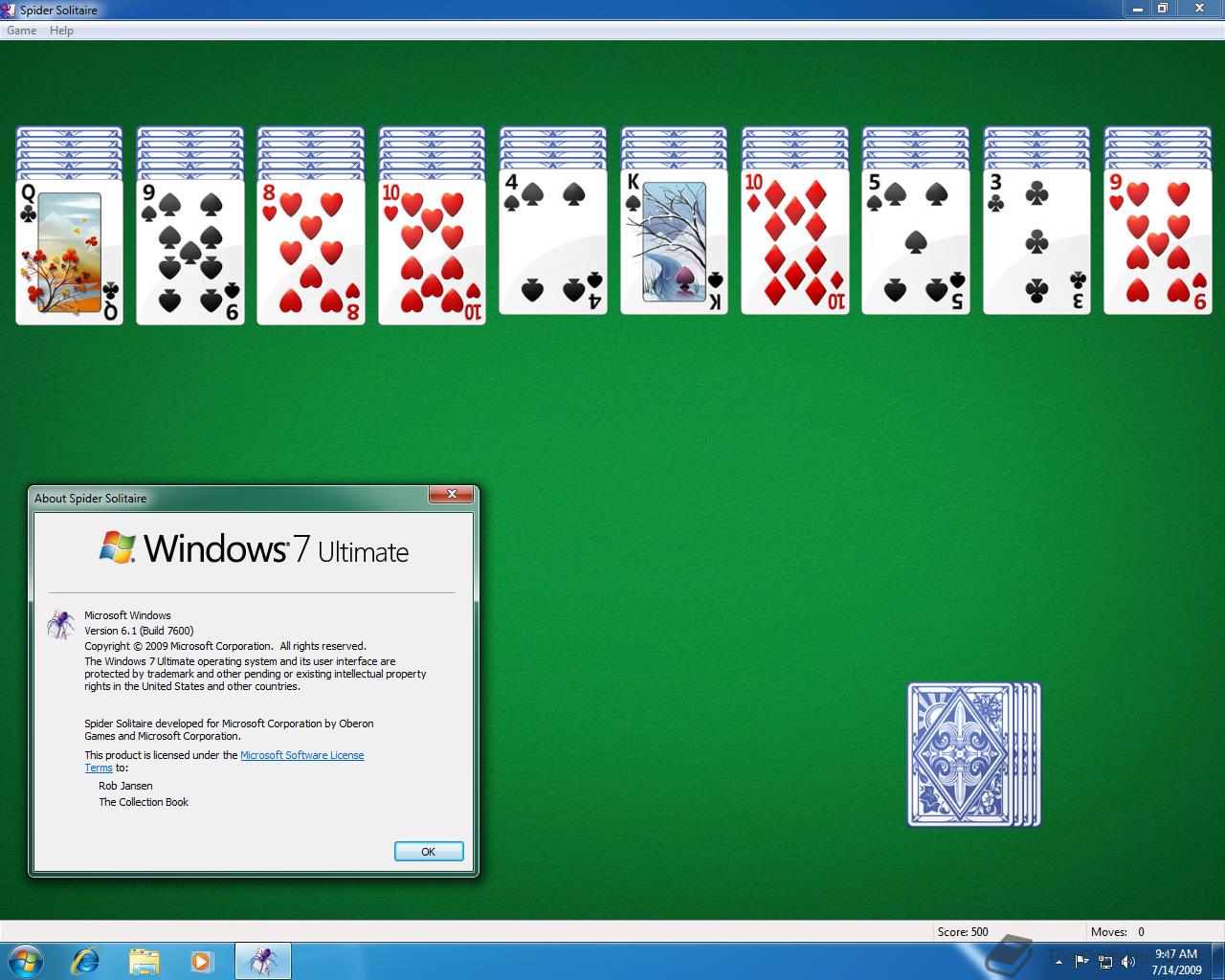The image size is (1225, 980).
Task: Click the Score: 500 status text
Action: (963, 931)
